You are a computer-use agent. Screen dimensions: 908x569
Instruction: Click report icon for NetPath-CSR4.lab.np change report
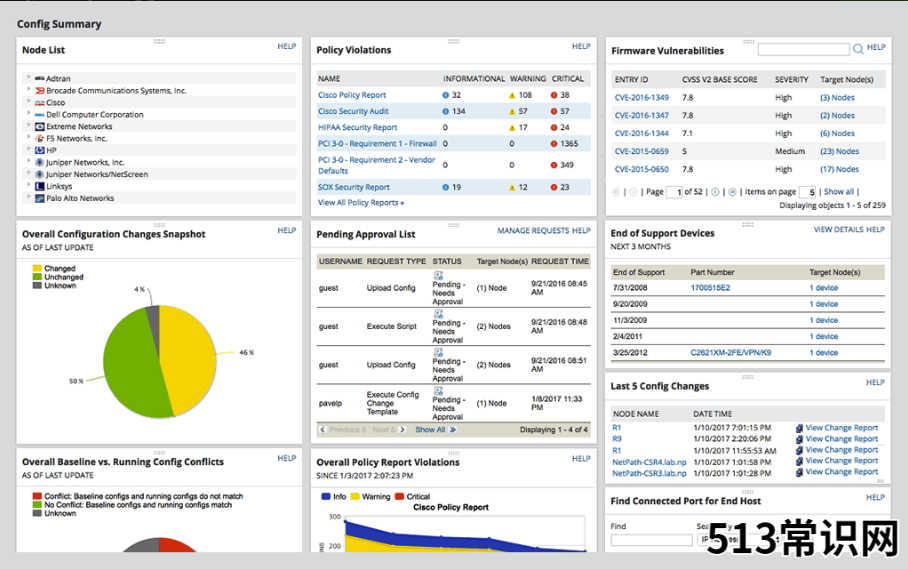[x=799, y=461]
